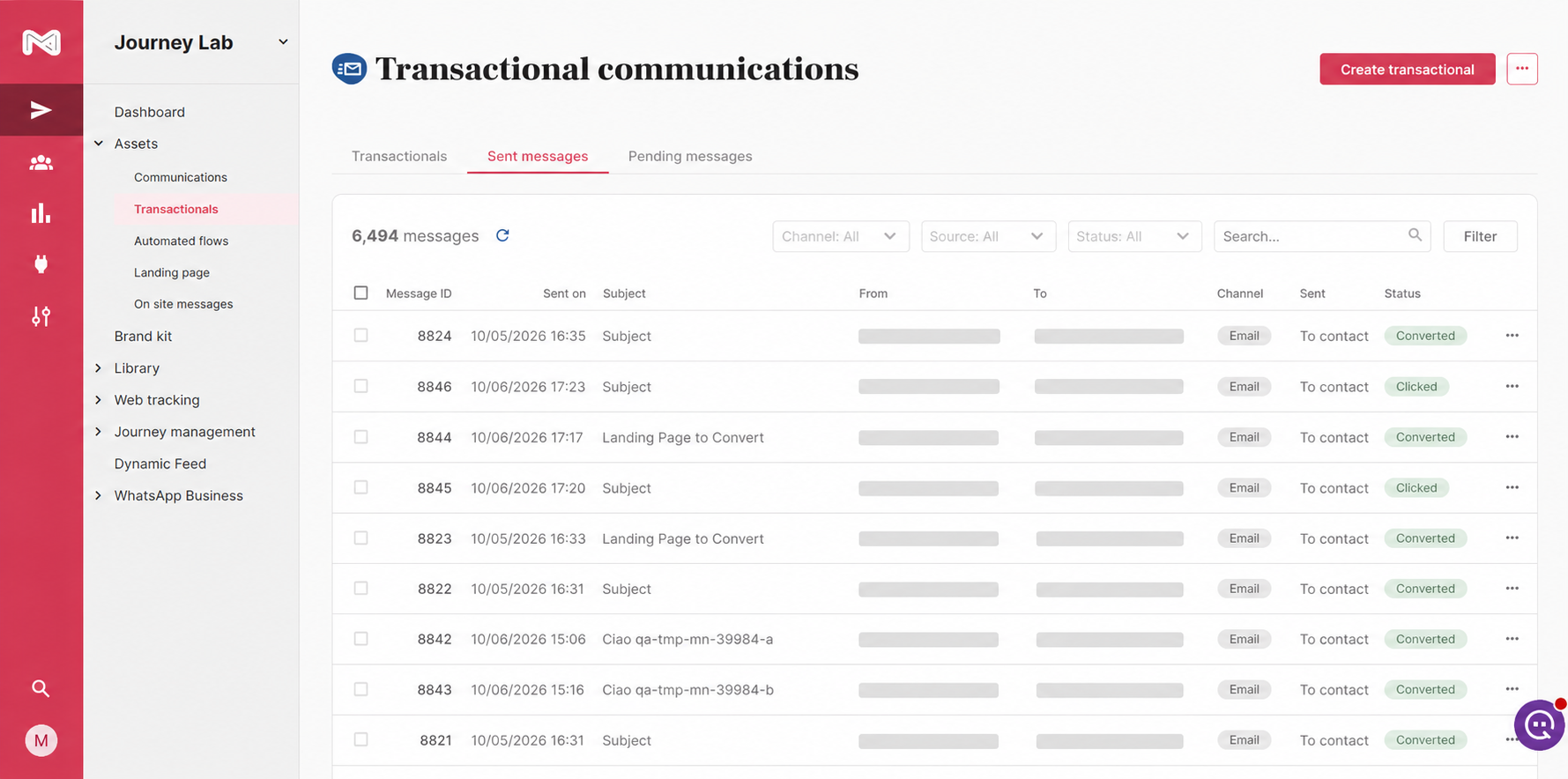This screenshot has height=779, width=1568.
Task: Open the plug integrations icon
Action: (x=41, y=264)
